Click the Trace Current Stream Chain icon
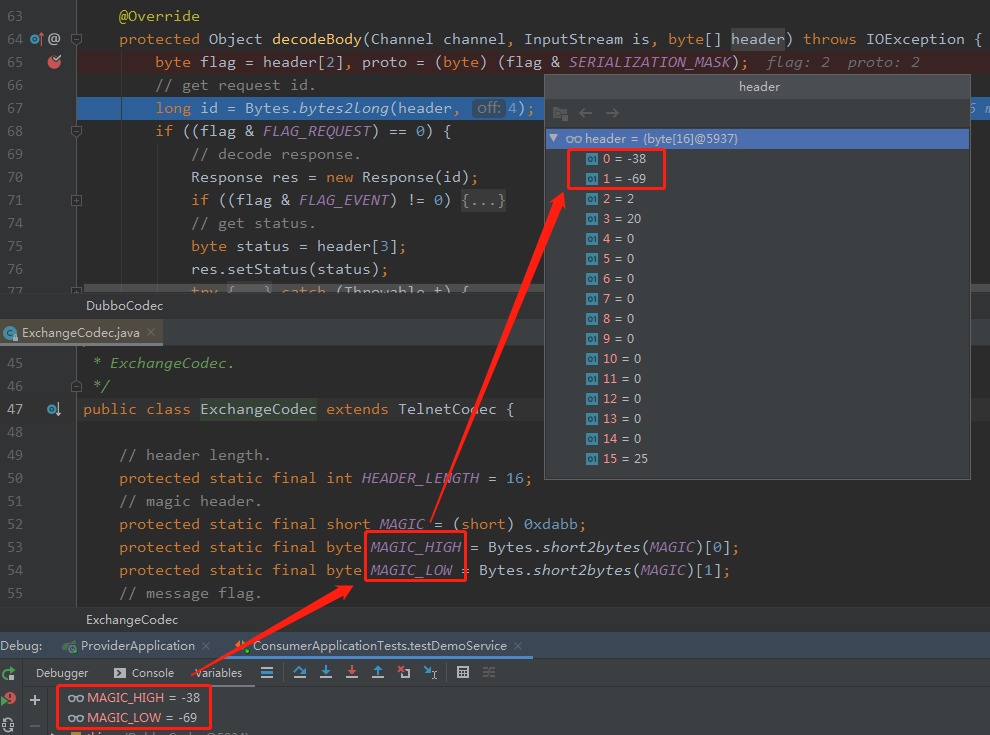 click(x=489, y=672)
